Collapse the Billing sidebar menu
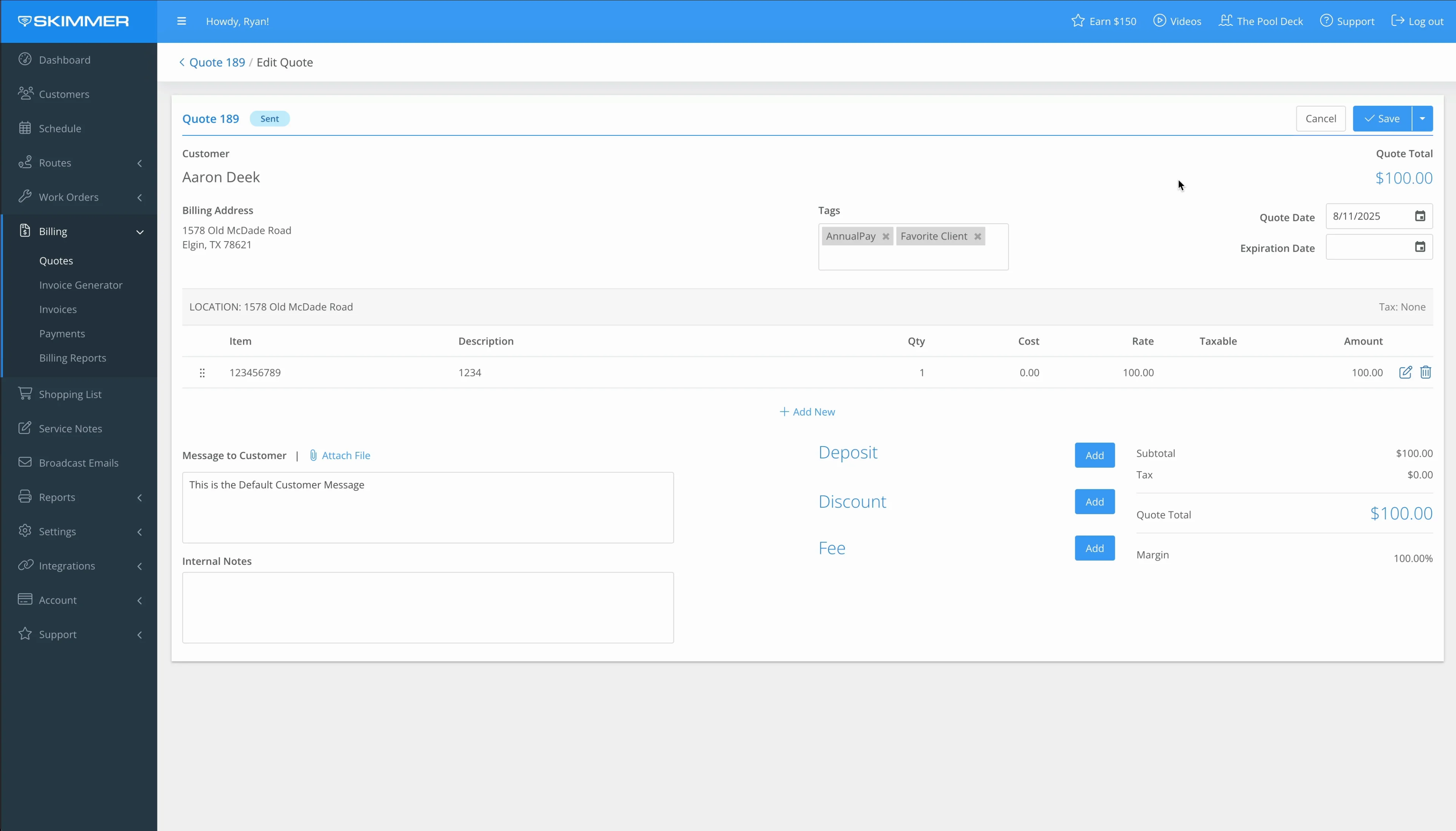This screenshot has height=831, width=1456. [79, 231]
